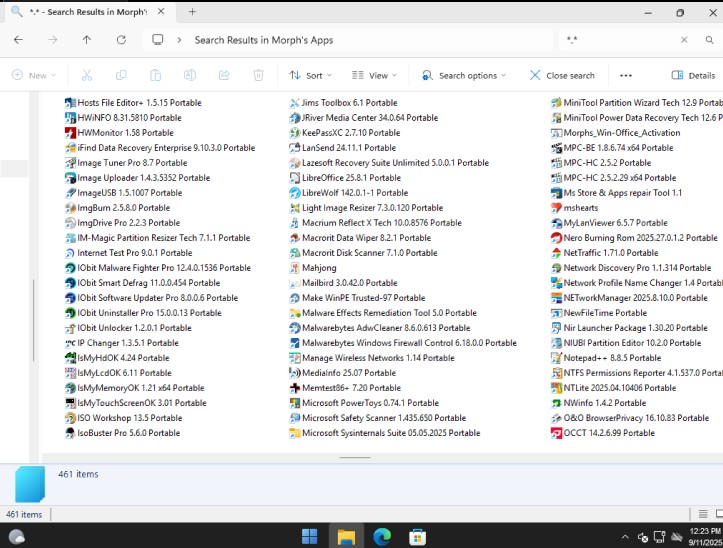Open Microsoft Edge from taskbar
This screenshot has height=548, width=723.
tap(382, 536)
